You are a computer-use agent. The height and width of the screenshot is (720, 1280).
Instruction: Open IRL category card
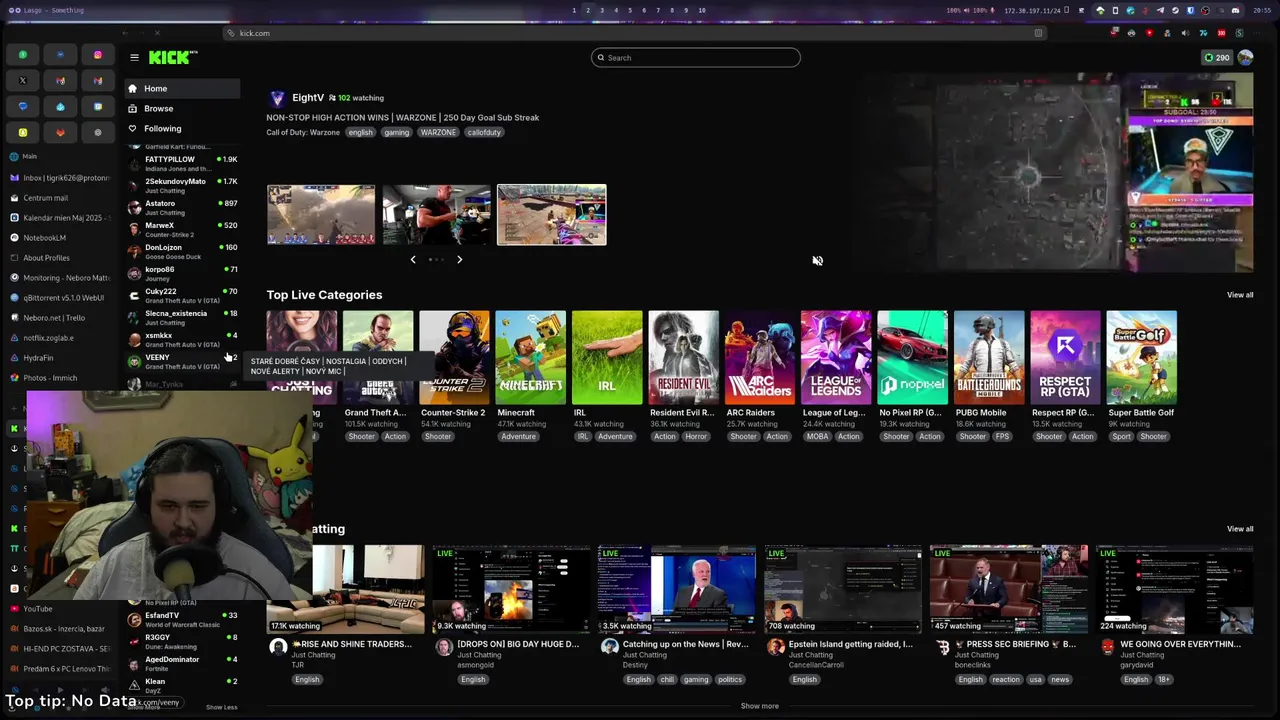[x=607, y=357]
